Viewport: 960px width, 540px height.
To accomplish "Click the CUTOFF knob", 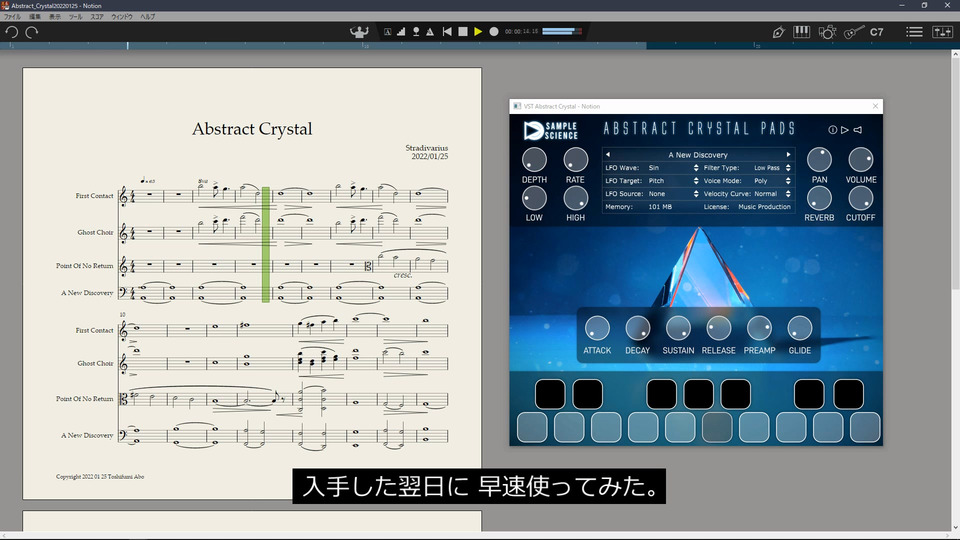I will coord(860,198).
